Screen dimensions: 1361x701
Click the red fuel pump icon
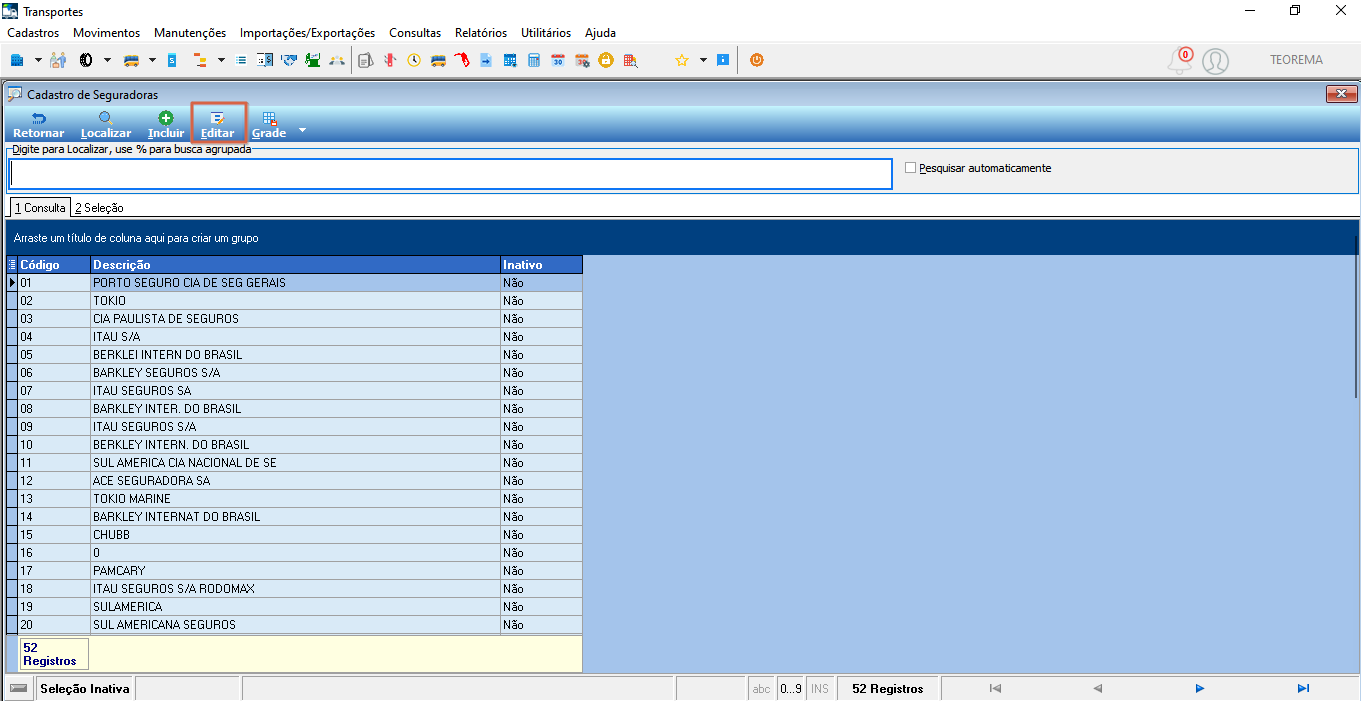coord(462,60)
